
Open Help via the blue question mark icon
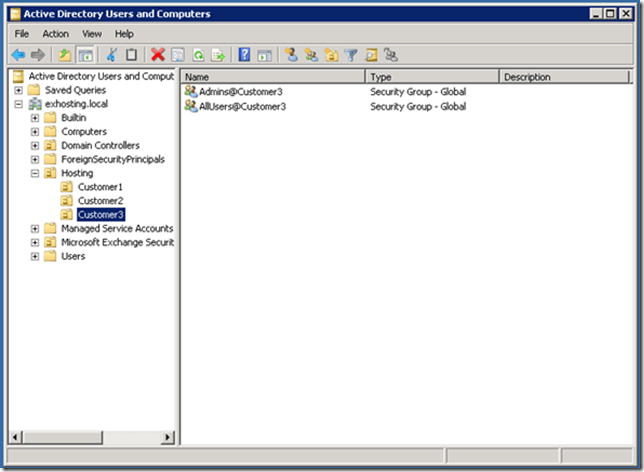pos(244,55)
